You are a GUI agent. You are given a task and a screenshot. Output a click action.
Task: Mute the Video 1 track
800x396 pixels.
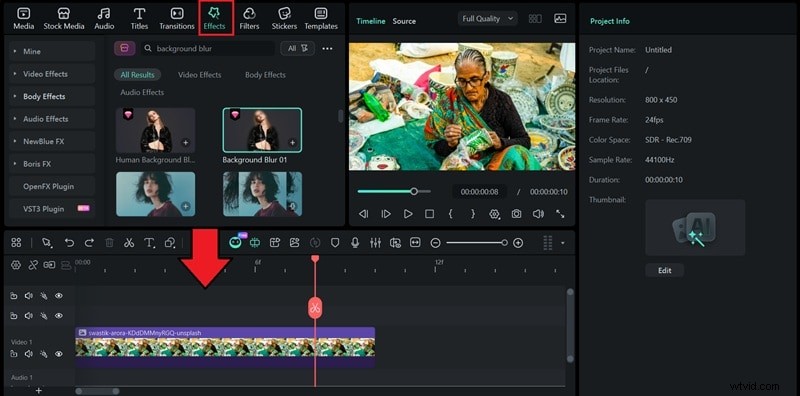coord(29,354)
